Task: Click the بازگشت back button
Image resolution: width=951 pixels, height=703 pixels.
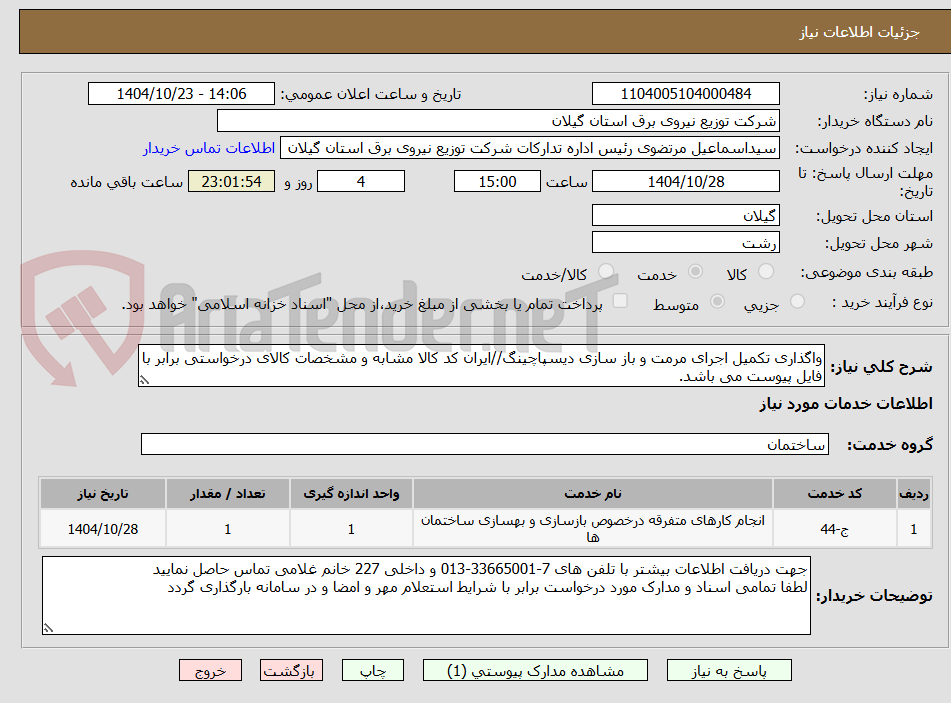Action: (291, 670)
